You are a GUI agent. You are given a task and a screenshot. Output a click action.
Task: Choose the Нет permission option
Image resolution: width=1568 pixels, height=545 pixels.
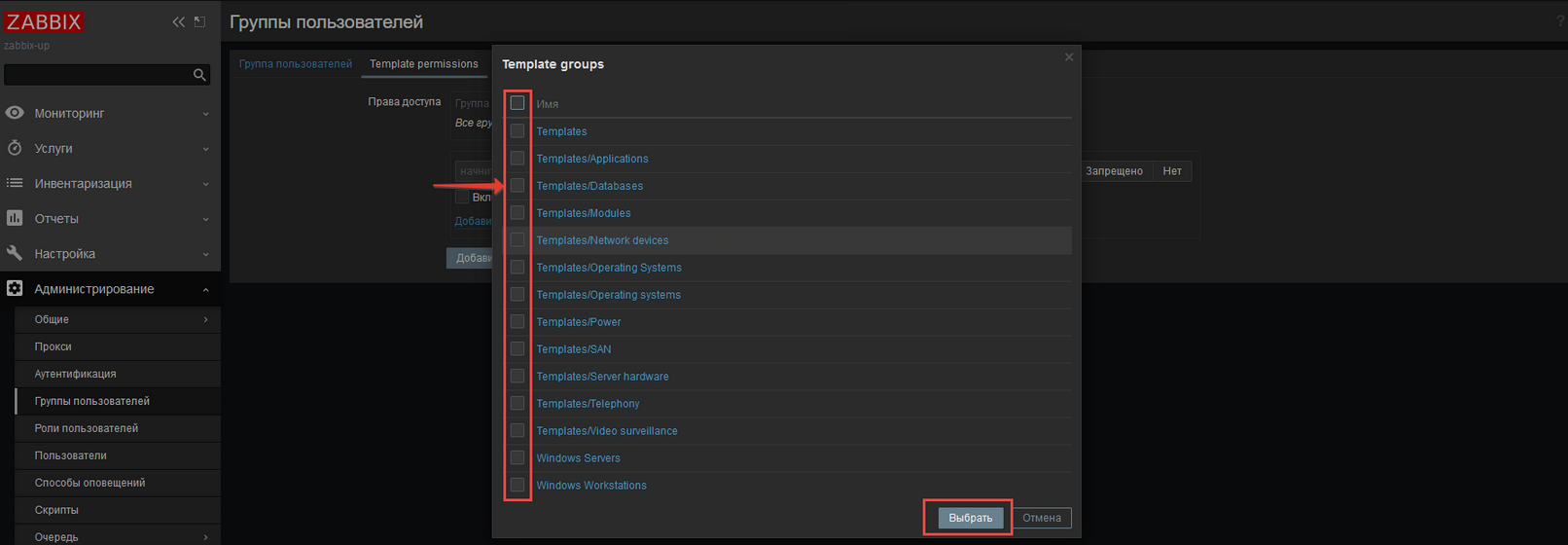1172,171
